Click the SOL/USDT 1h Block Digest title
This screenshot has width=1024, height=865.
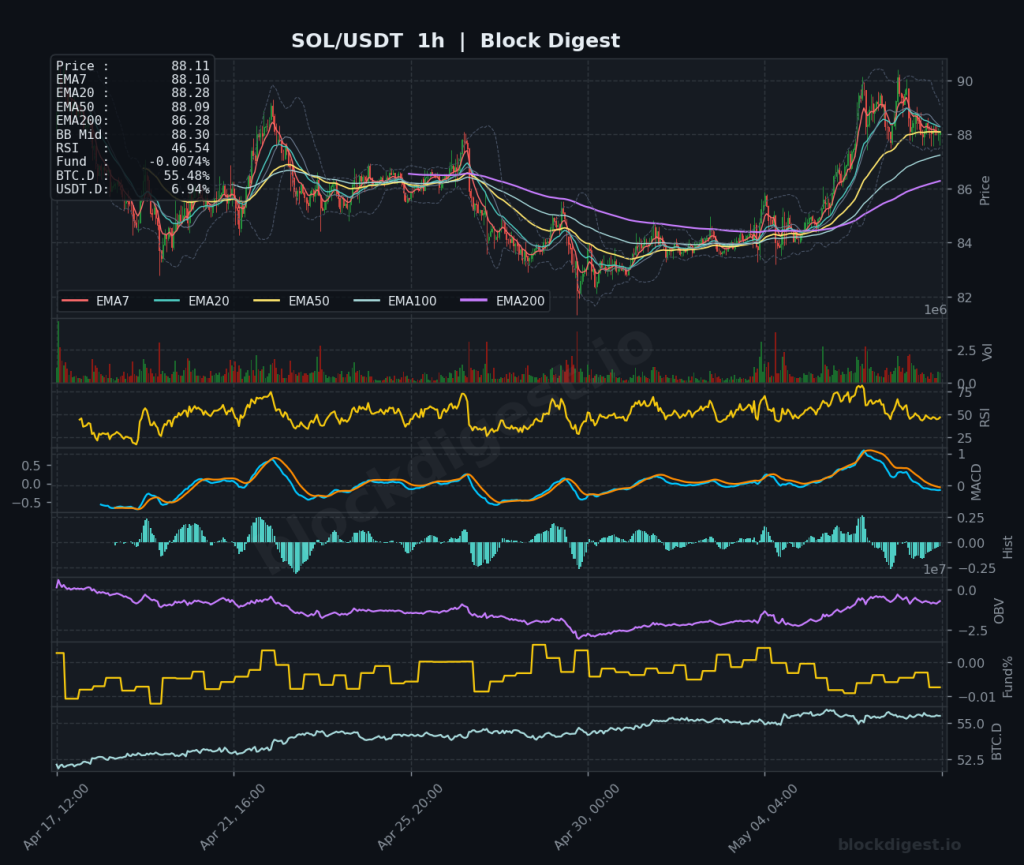pyautogui.click(x=455, y=40)
